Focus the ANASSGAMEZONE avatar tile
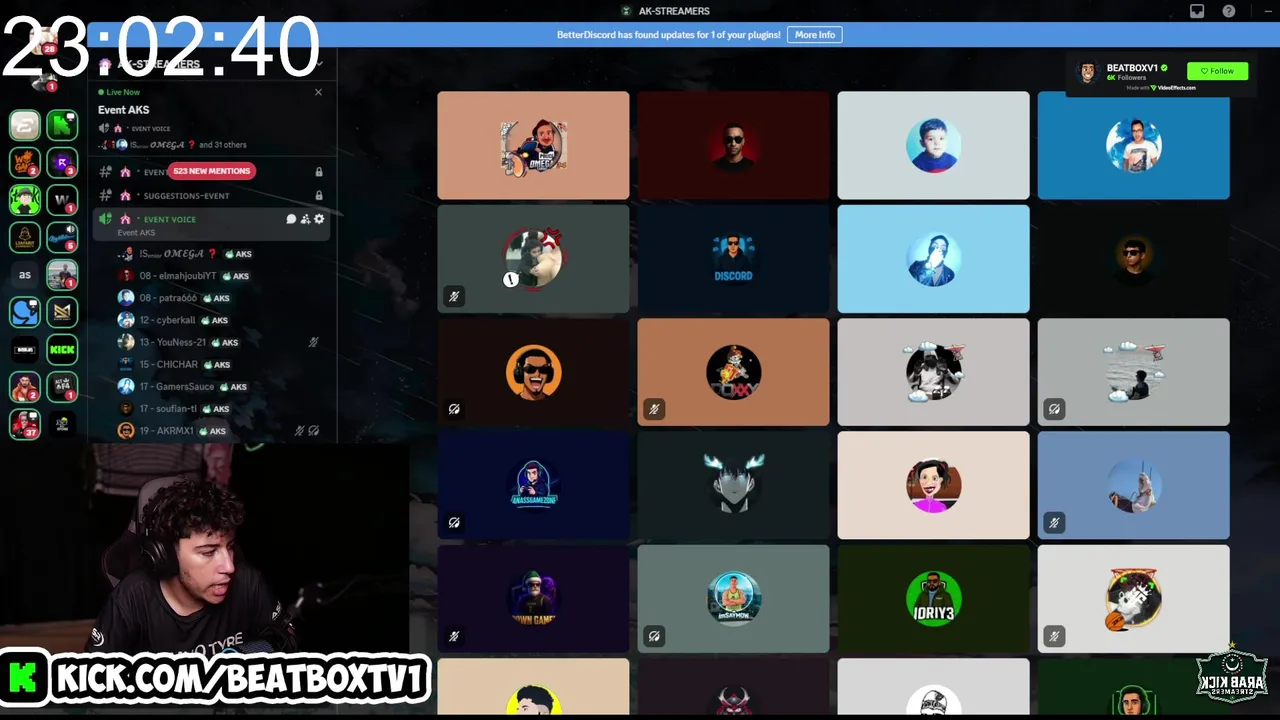Image resolution: width=1280 pixels, height=720 pixels. pyautogui.click(x=533, y=485)
